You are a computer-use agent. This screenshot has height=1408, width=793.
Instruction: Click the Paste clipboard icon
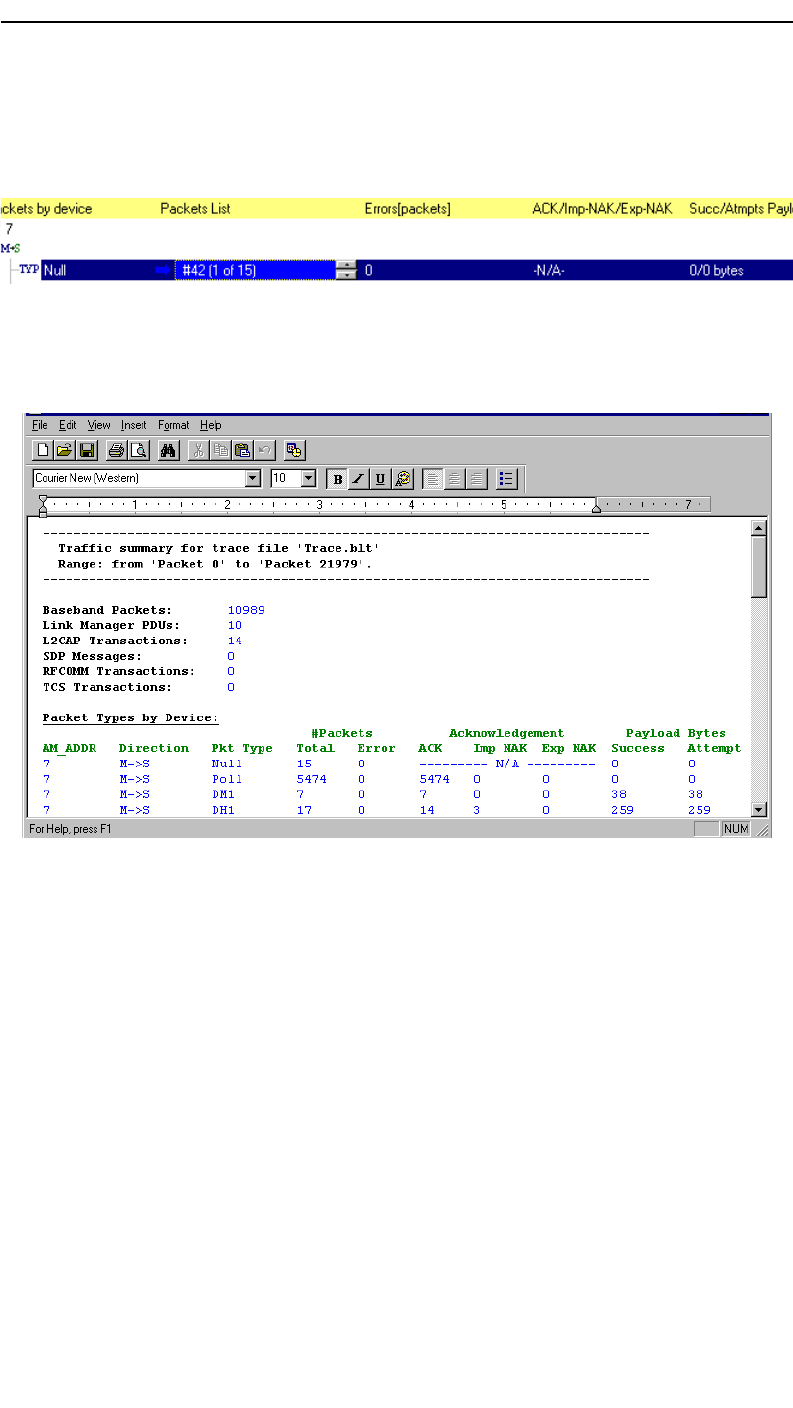[x=242, y=451]
